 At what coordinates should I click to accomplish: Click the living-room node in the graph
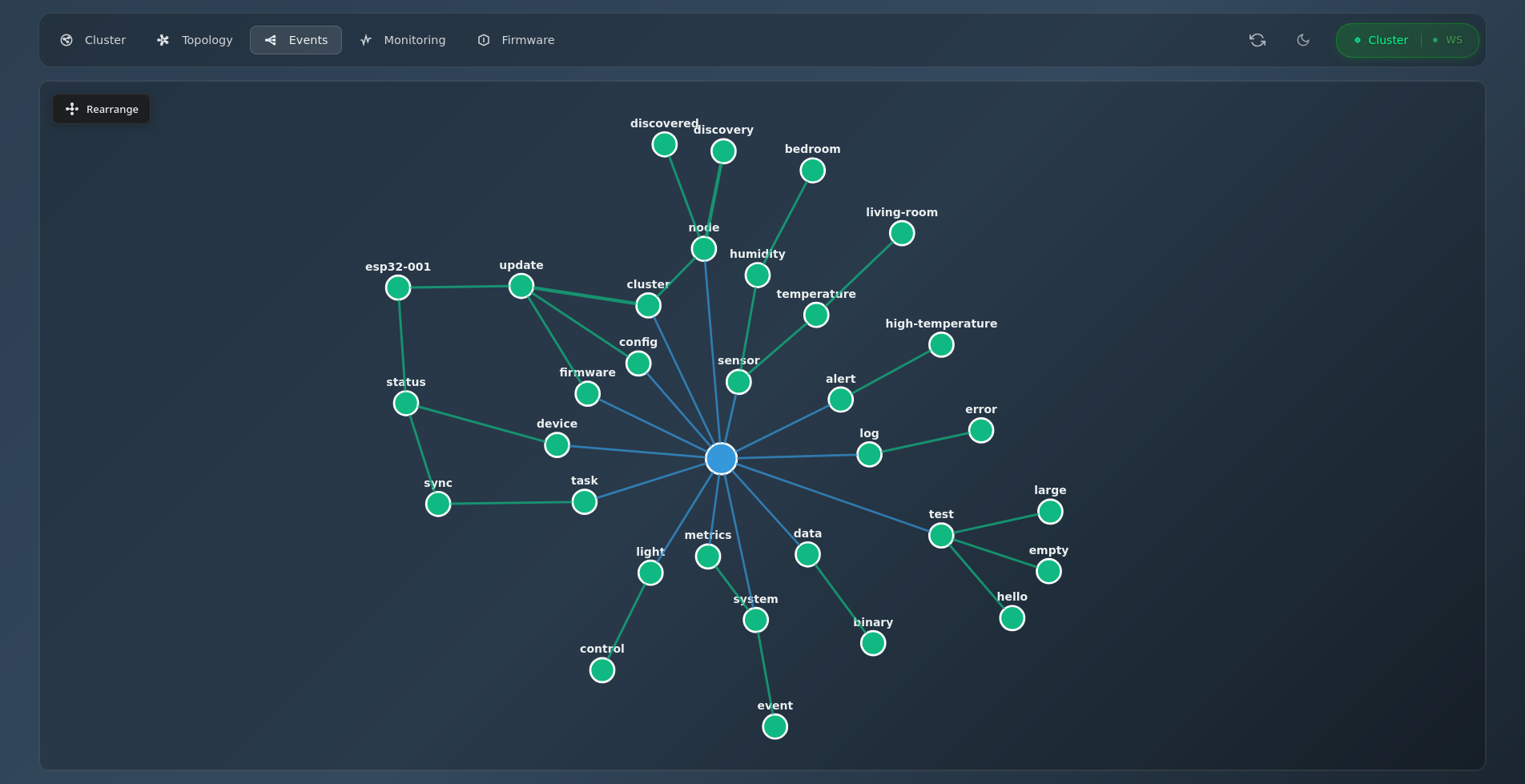(901, 233)
